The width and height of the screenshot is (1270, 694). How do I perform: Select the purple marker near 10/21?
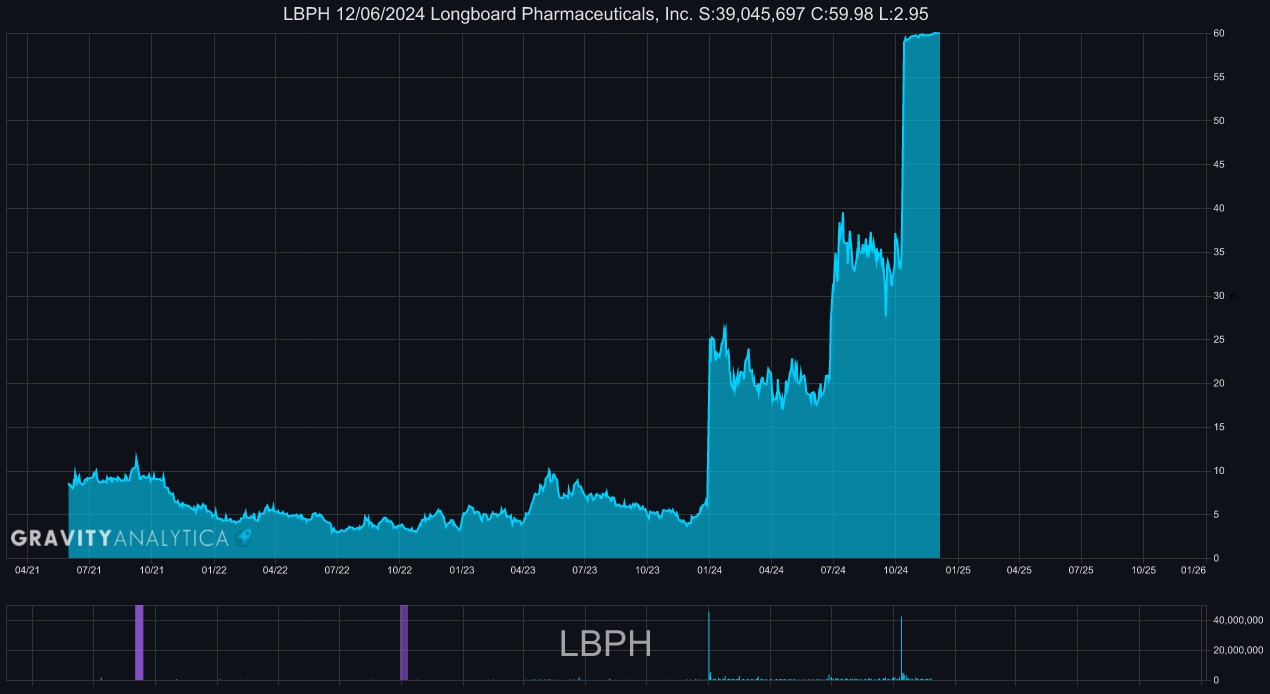[x=139, y=642]
